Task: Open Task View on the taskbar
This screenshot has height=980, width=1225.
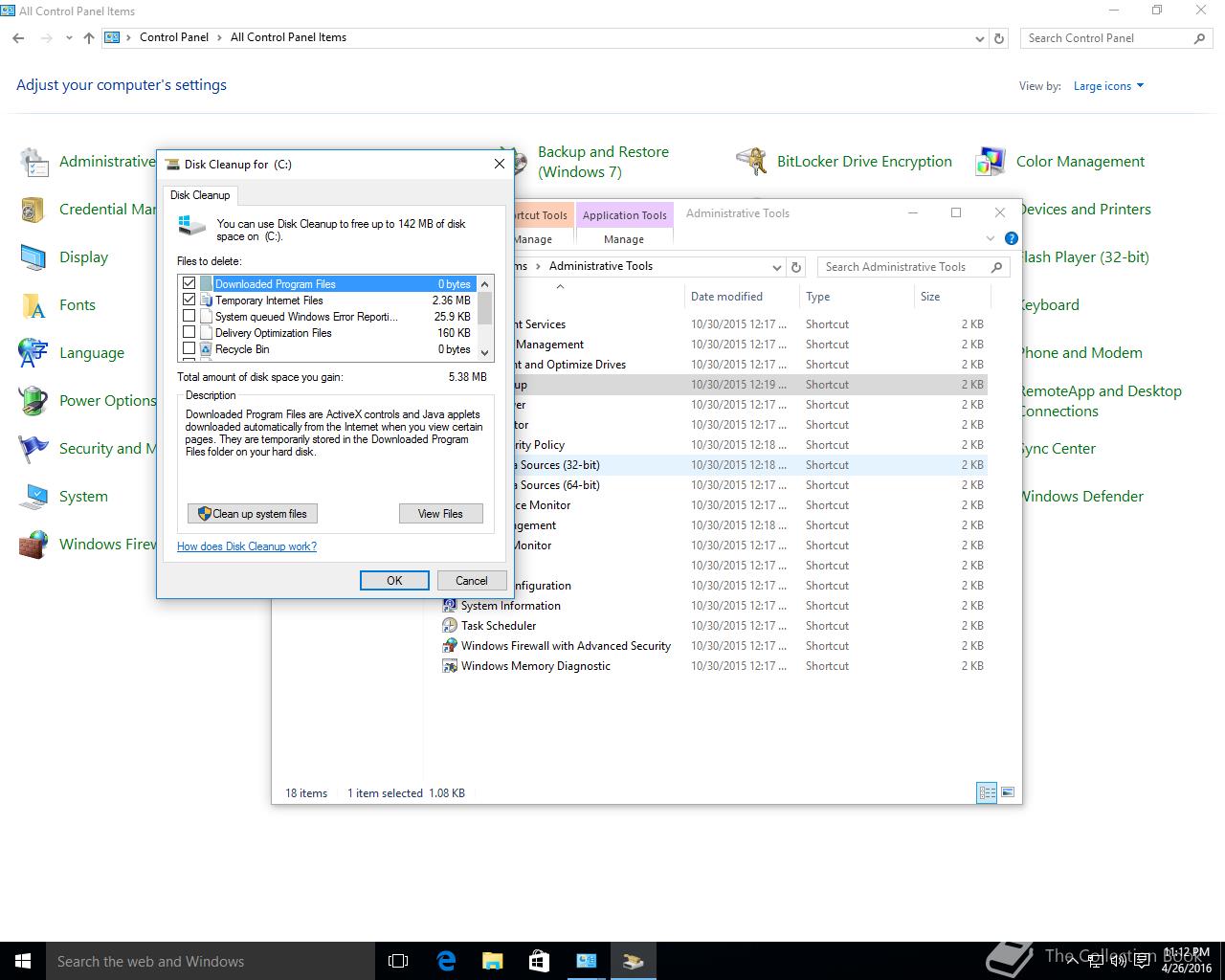Action: tap(398, 961)
